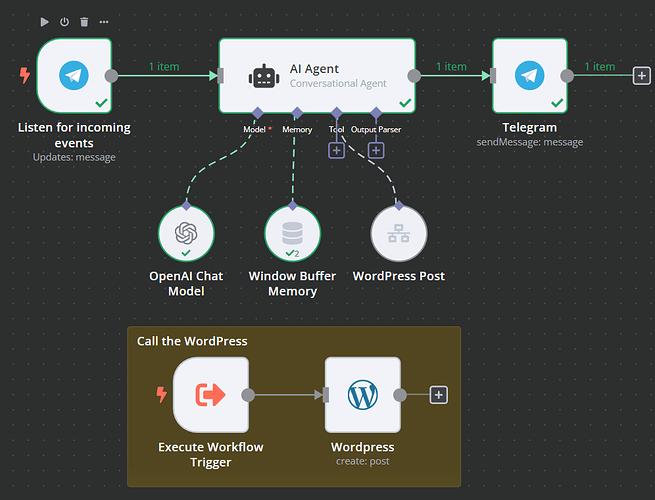Select the Call the WordPress sticky note title

[192, 341]
